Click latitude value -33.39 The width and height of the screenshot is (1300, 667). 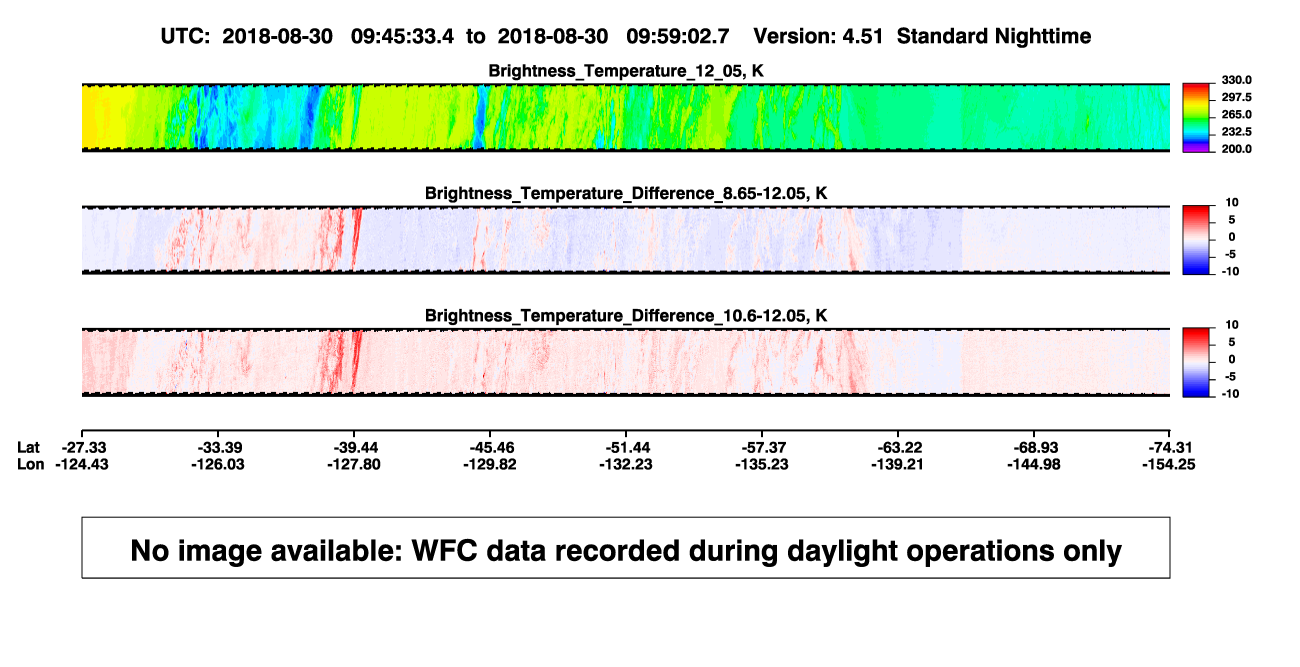pyautogui.click(x=218, y=447)
